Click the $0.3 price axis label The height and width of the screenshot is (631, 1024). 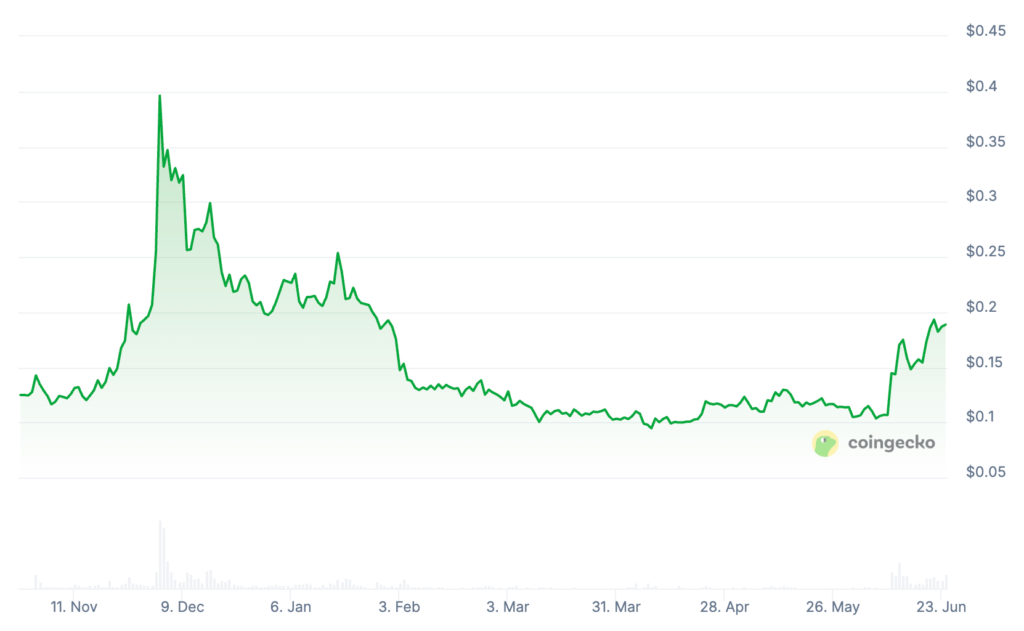[981, 197]
